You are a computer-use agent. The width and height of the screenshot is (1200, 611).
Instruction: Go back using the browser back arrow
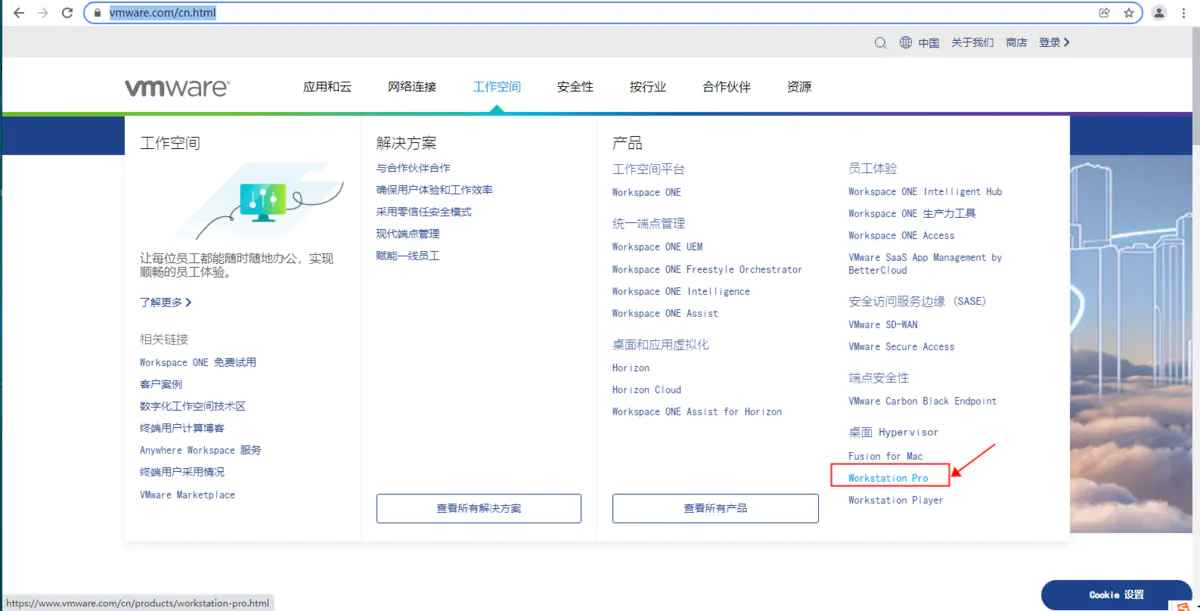pyautogui.click(x=18, y=13)
